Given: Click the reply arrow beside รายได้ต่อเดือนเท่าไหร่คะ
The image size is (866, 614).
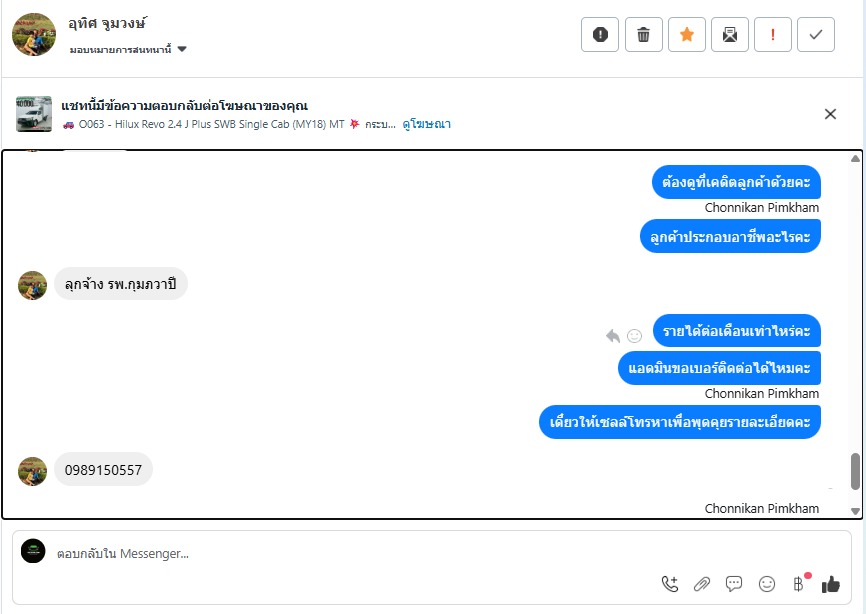Looking at the screenshot, I should point(612,336).
